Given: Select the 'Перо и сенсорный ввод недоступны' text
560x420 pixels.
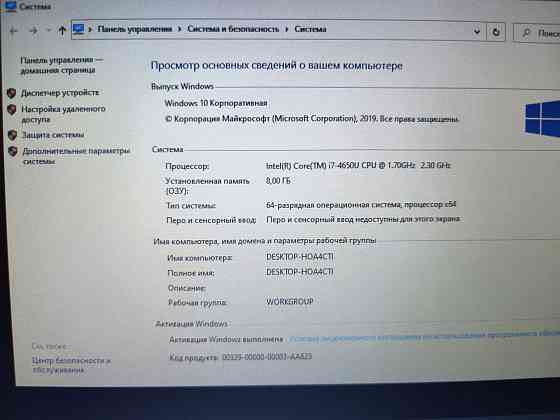Looking at the screenshot, I should tap(363, 219).
